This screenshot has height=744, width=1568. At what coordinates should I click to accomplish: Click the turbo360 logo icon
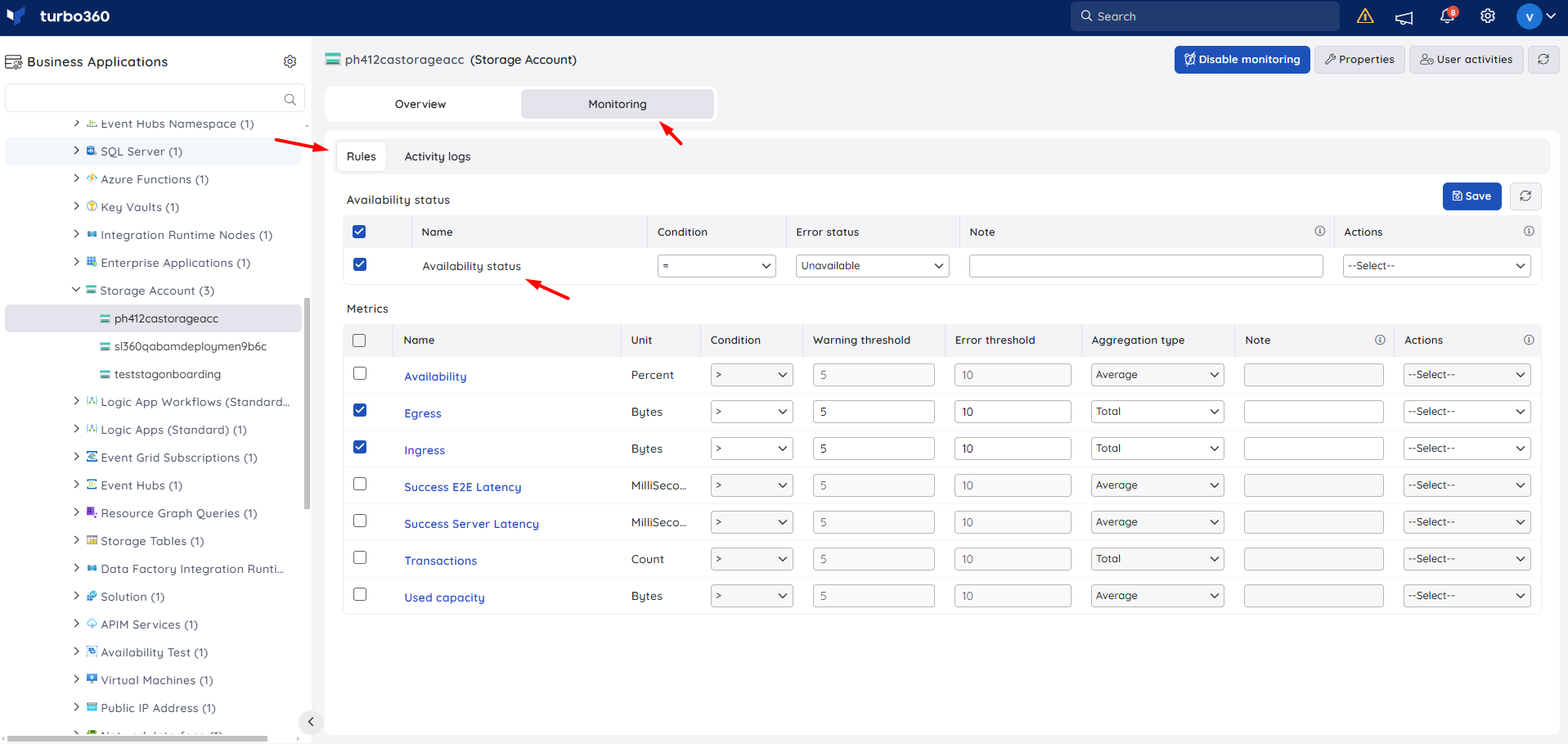coord(16,16)
